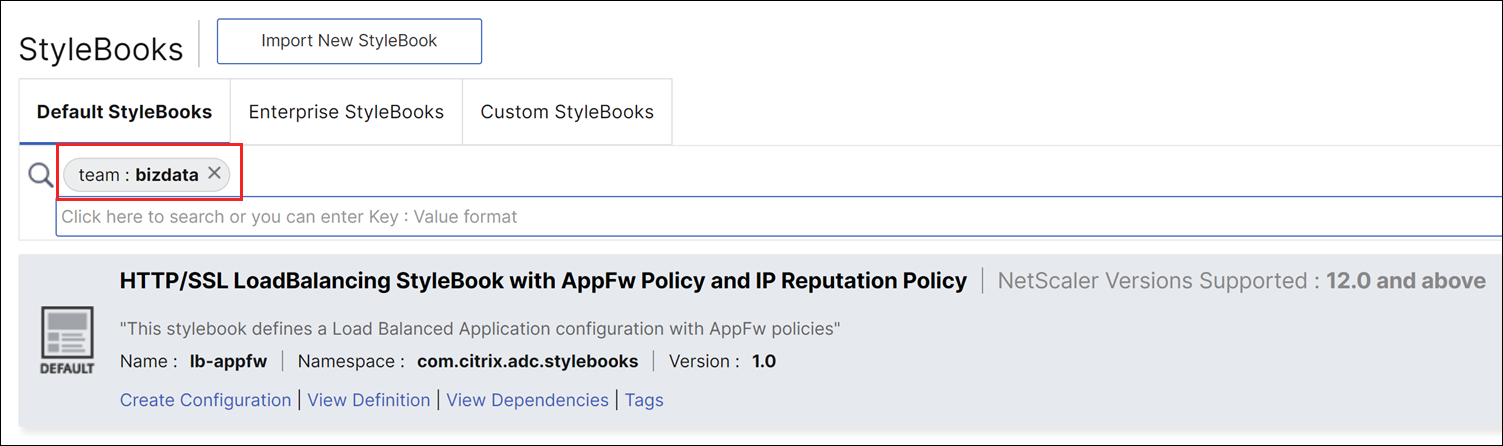Switch to the Default StyleBooks tab
The image size is (1503, 446).
pyautogui.click(x=124, y=112)
